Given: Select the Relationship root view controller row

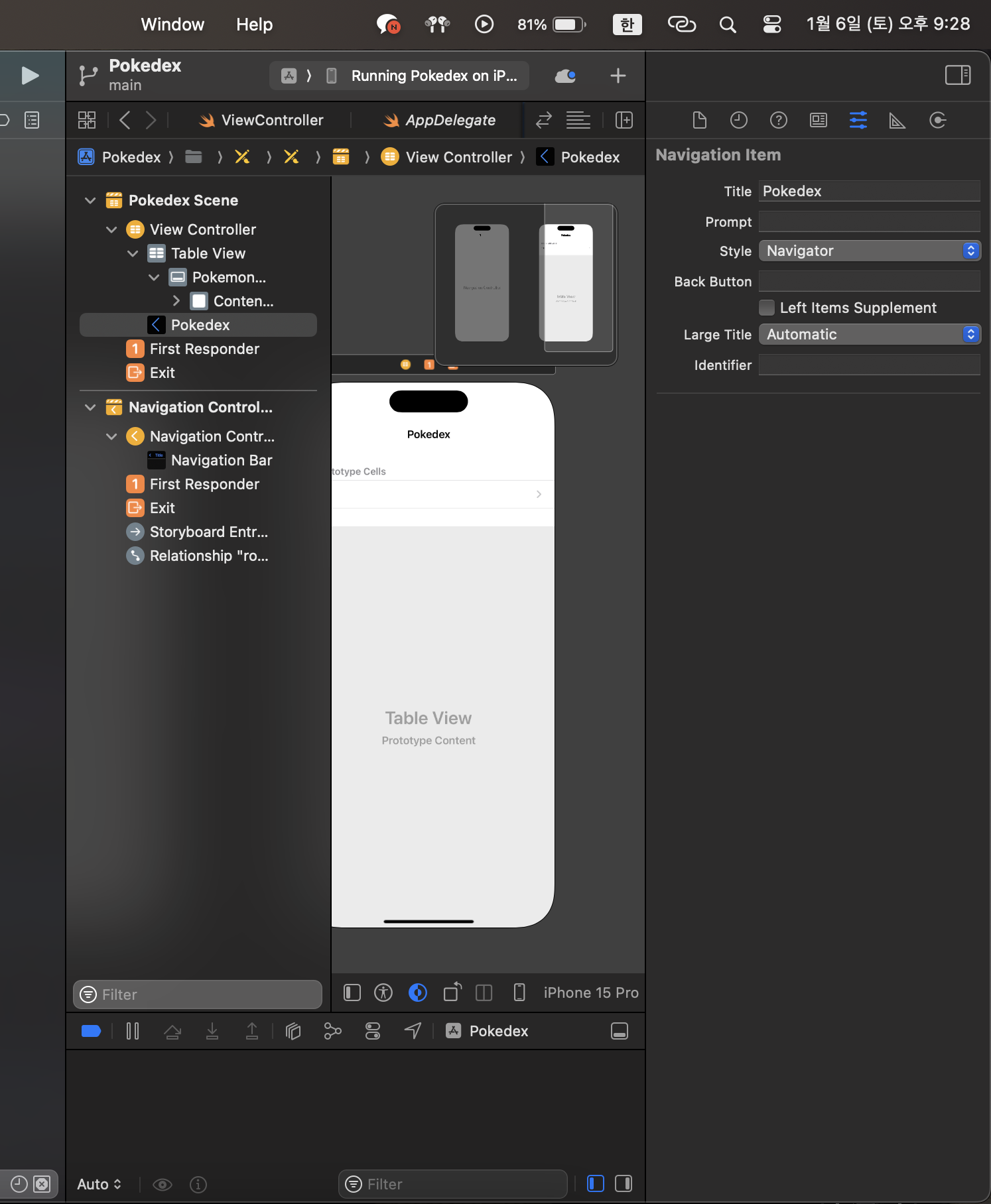Looking at the screenshot, I should [x=198, y=556].
